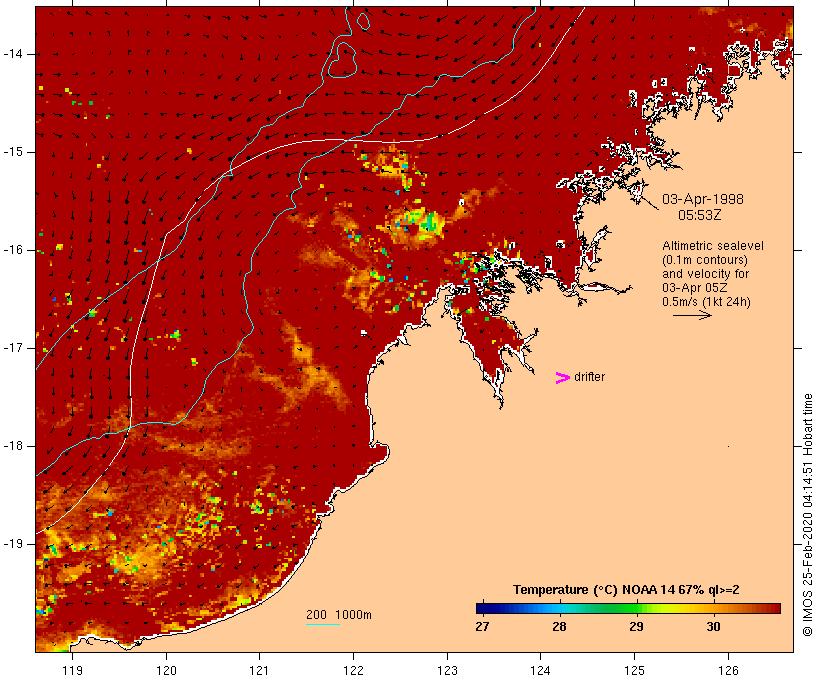
Task: Click the longitude axis label '125'
Action: [634, 670]
